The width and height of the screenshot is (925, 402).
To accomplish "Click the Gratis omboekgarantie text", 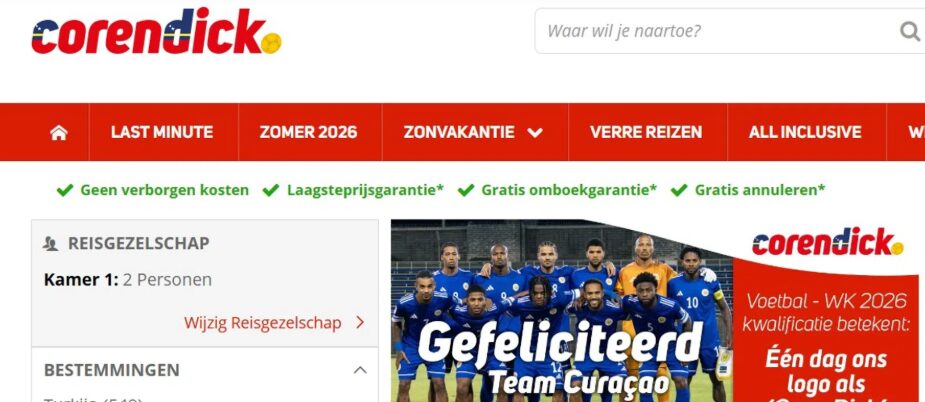I will tap(569, 190).
